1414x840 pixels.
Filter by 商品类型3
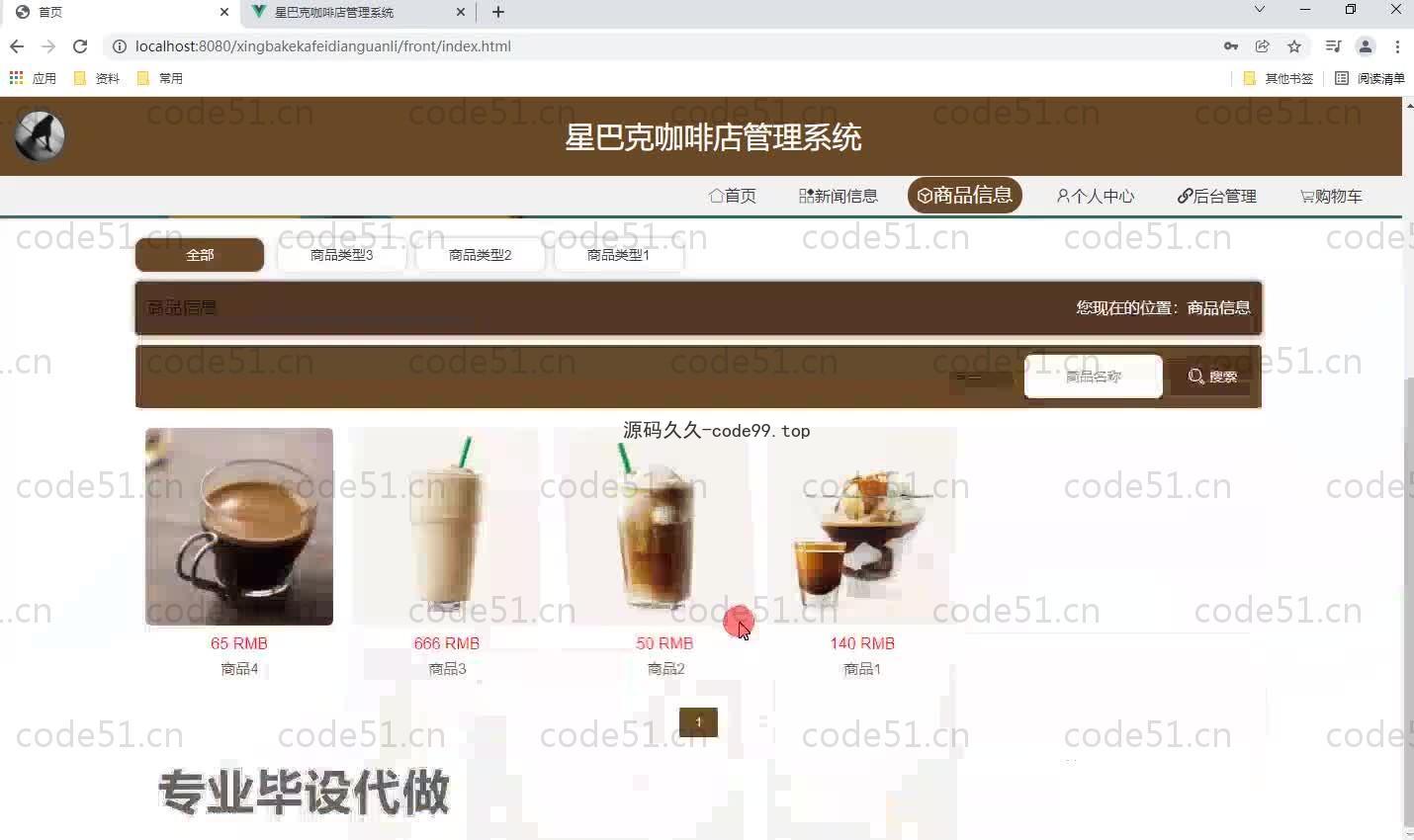pyautogui.click(x=341, y=255)
